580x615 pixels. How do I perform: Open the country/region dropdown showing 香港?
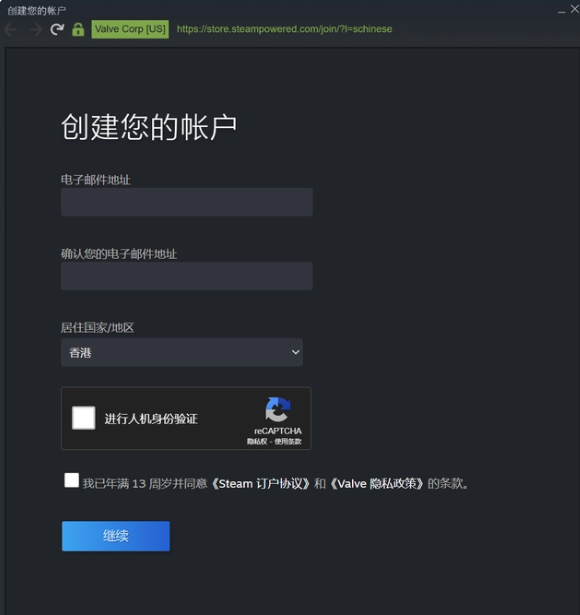tap(182, 352)
